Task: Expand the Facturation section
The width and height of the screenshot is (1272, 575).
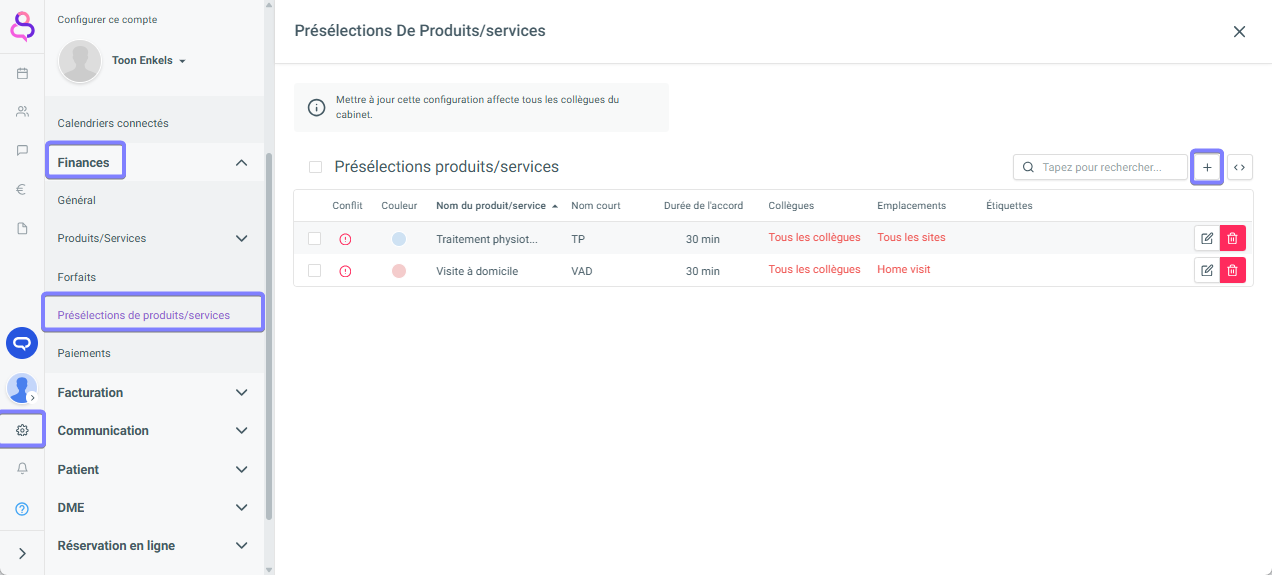Action: click(241, 393)
